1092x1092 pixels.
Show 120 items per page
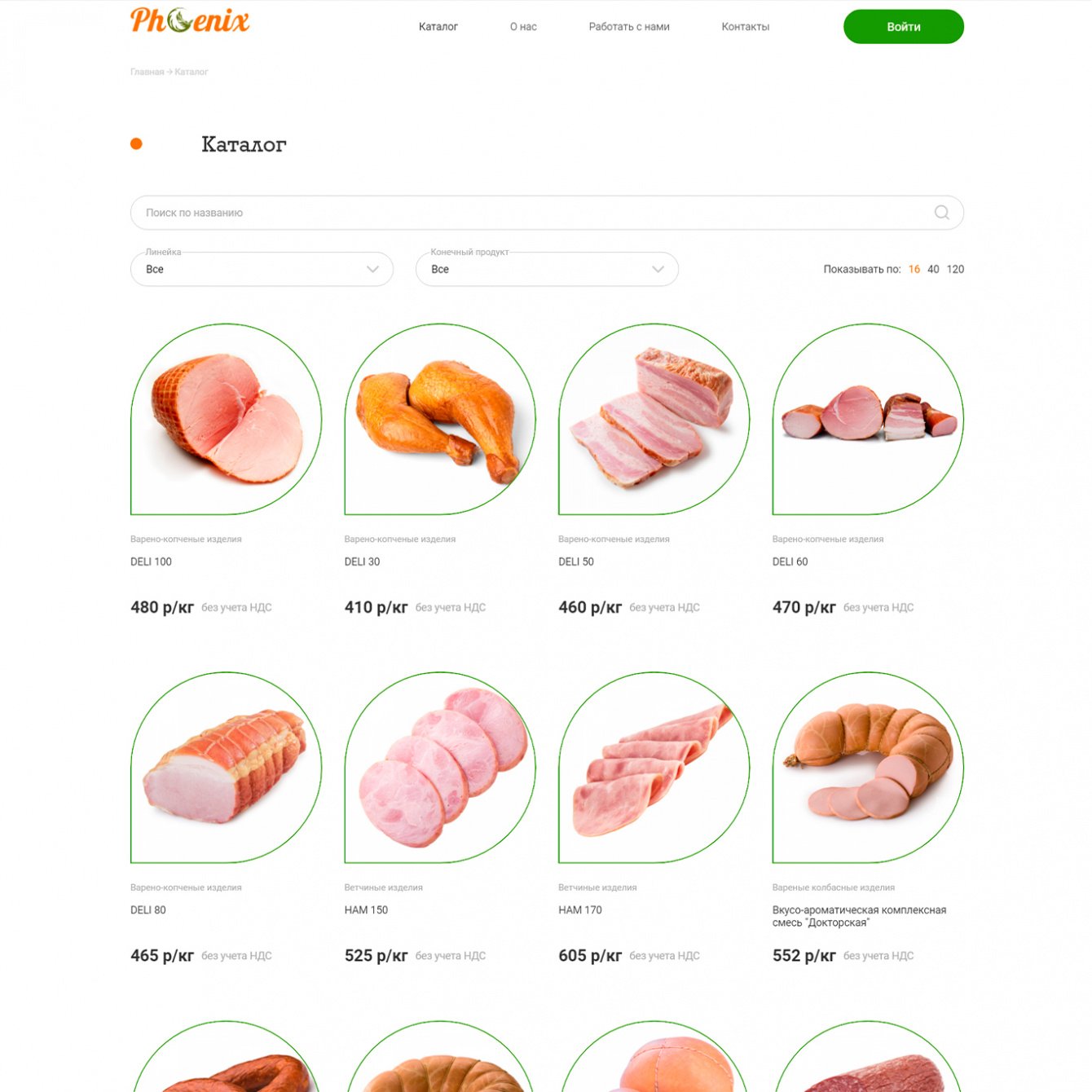[955, 269]
